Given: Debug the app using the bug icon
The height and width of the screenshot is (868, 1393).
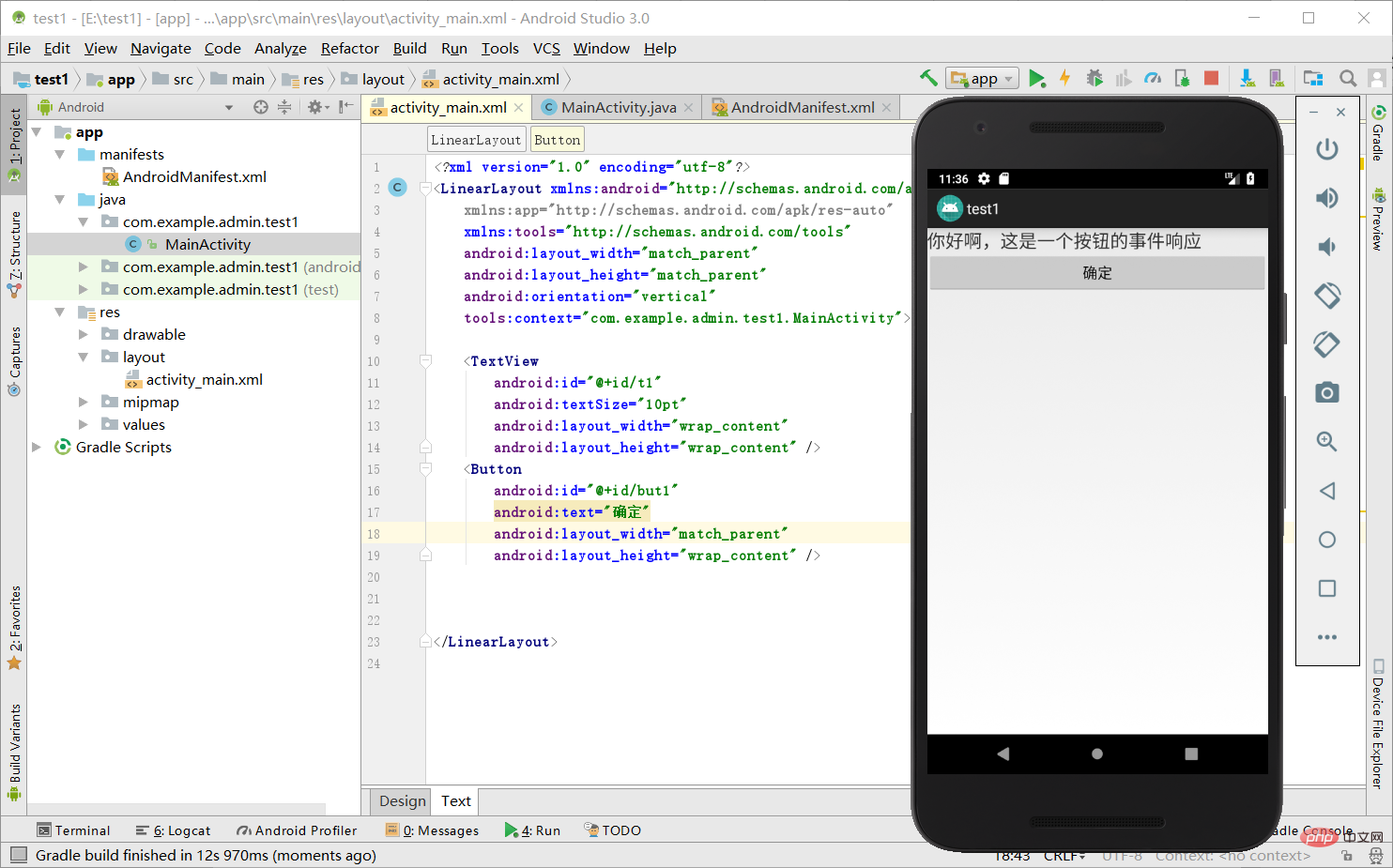Looking at the screenshot, I should (x=1095, y=78).
